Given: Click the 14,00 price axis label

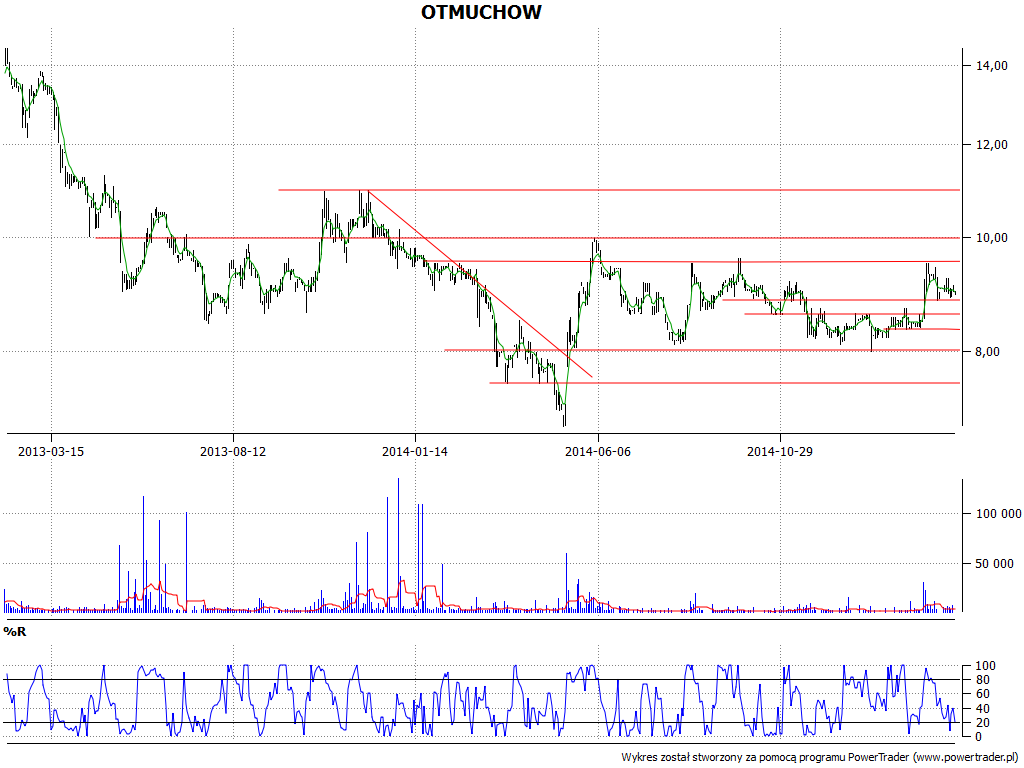Looking at the screenshot, I should click(991, 65).
